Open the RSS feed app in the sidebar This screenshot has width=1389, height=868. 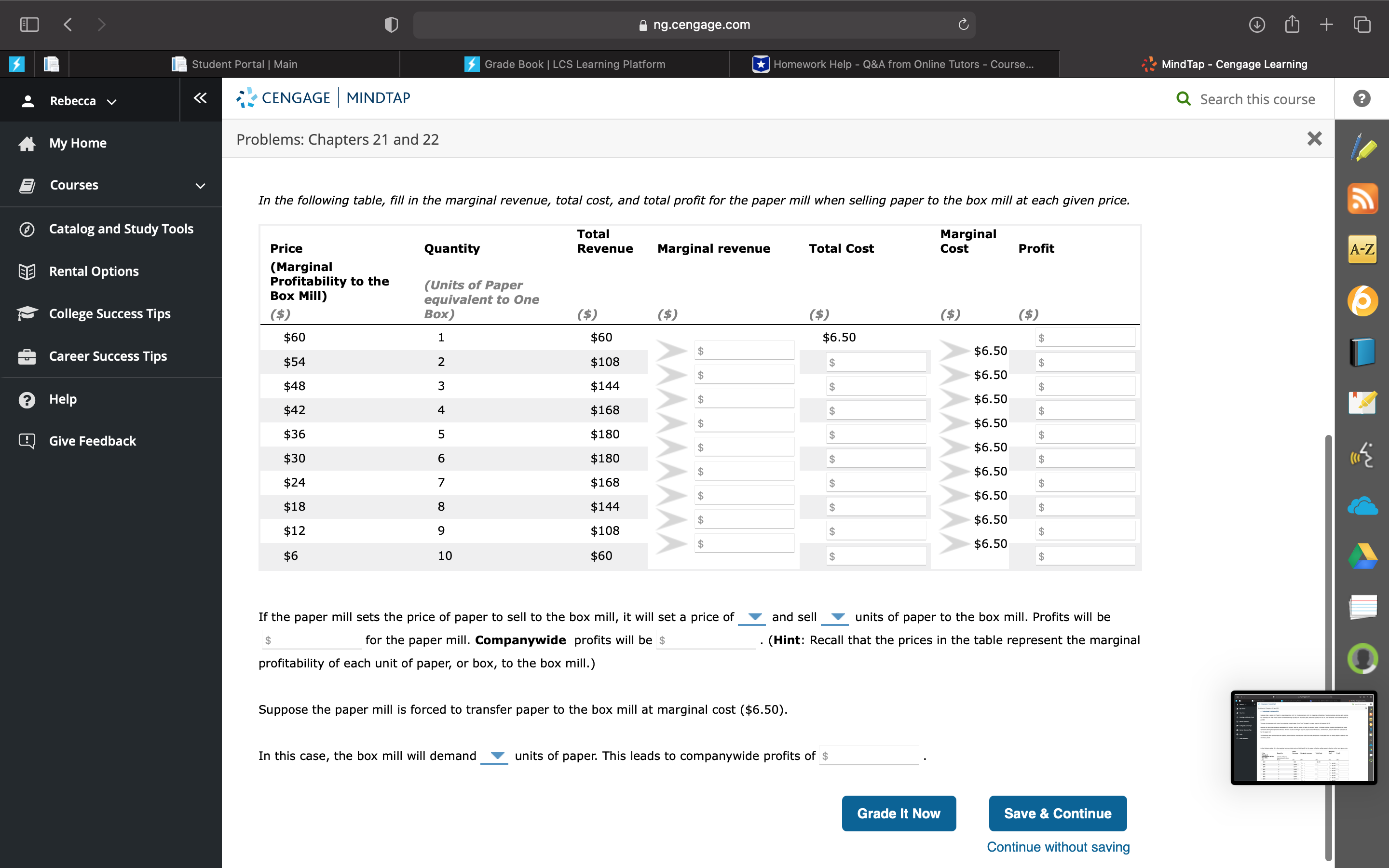[1363, 198]
